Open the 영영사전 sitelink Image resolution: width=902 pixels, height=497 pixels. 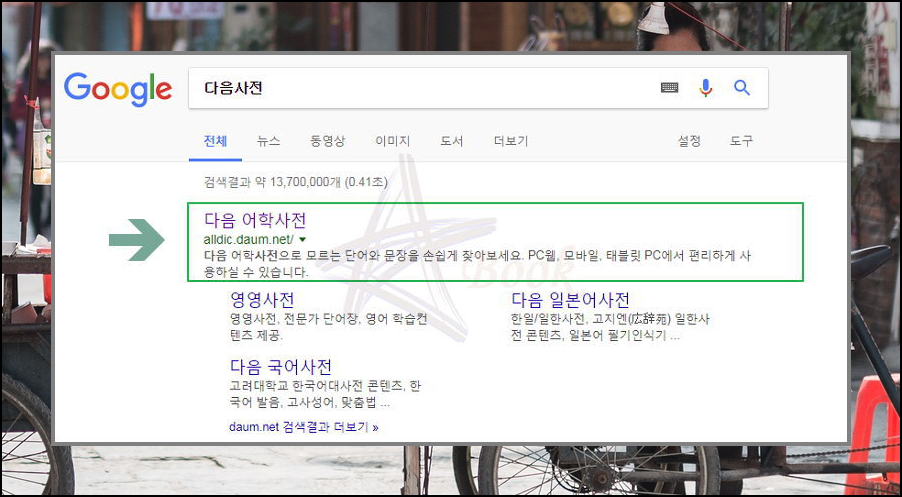262,300
